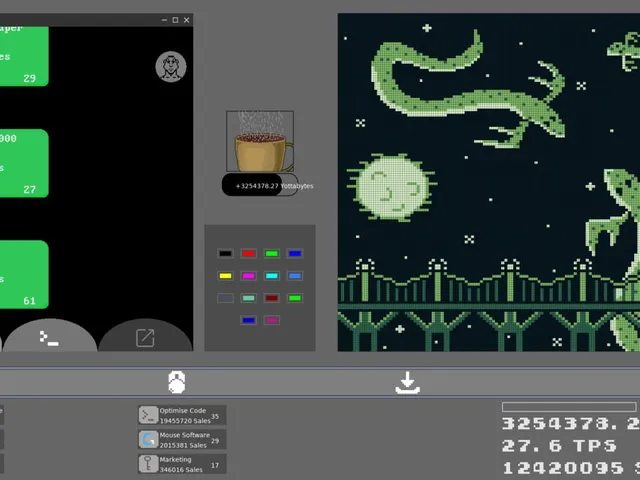640x480 pixels.
Task: Click the computer mouse icon
Action: point(177,382)
